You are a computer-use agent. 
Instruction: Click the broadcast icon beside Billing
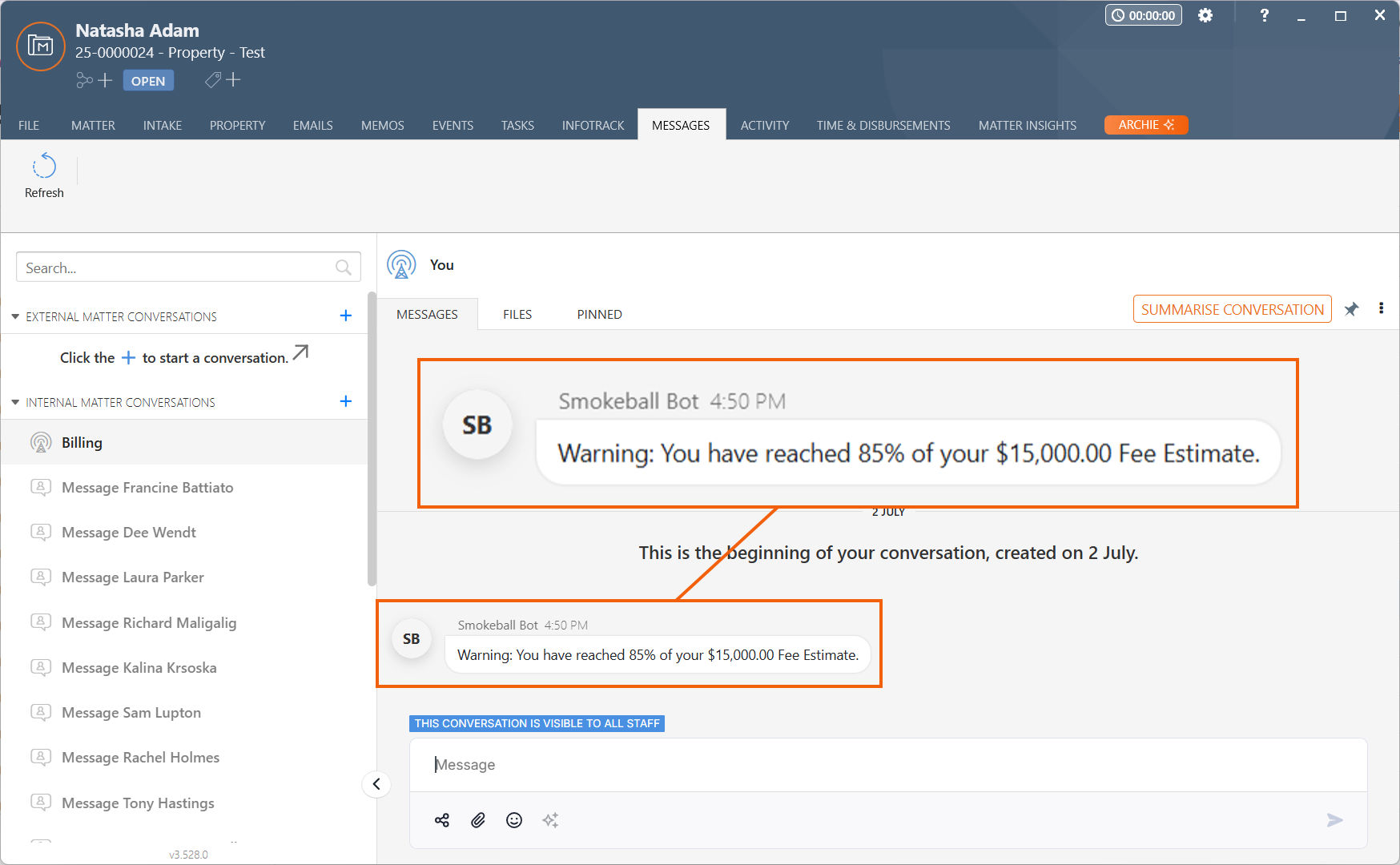point(41,442)
